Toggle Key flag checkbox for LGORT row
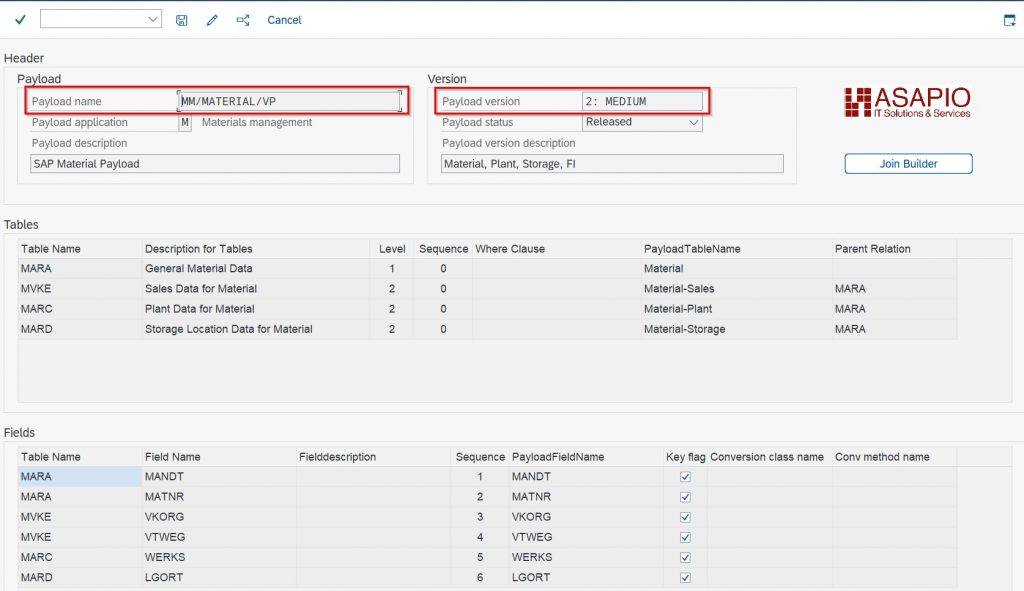 [685, 577]
